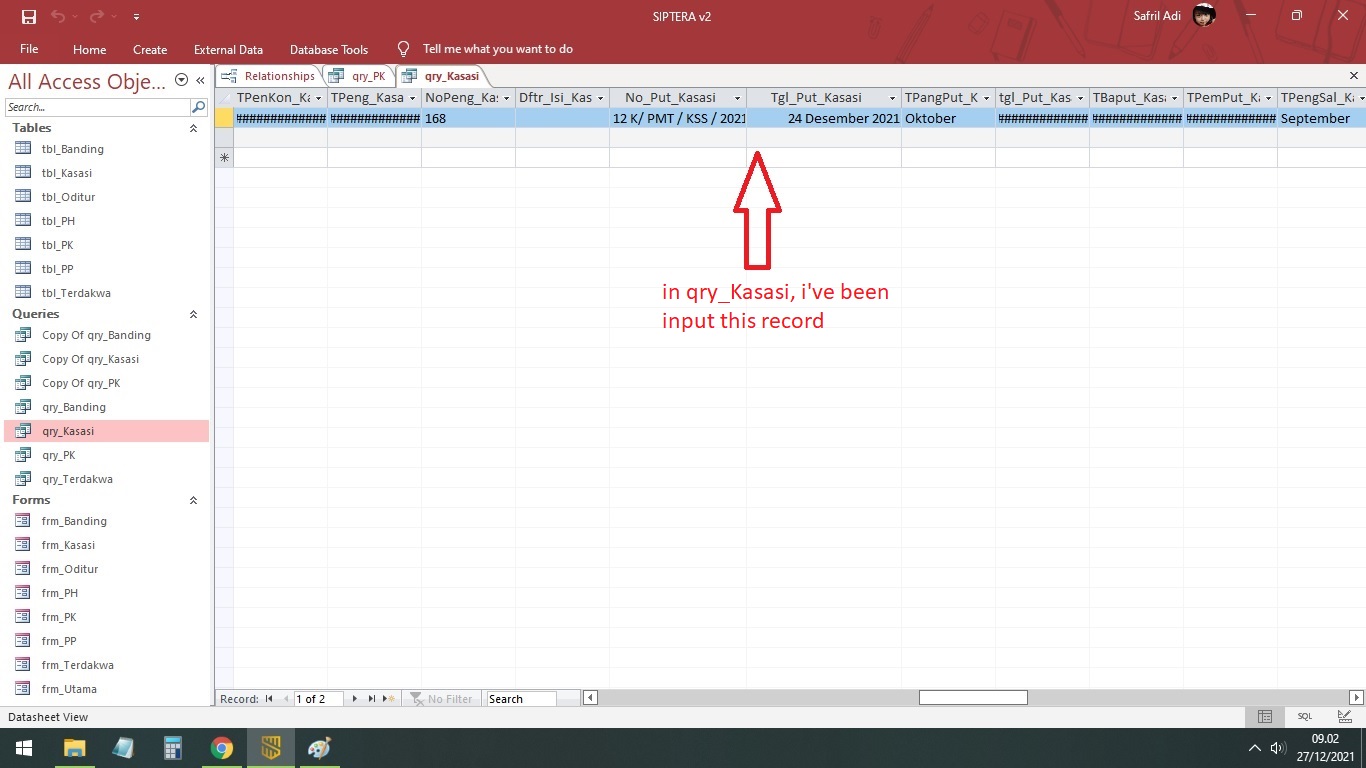Image resolution: width=1366 pixels, height=768 pixels.
Task: Select highlighted qry_Kasasi in navigation pane
Action: click(x=107, y=431)
